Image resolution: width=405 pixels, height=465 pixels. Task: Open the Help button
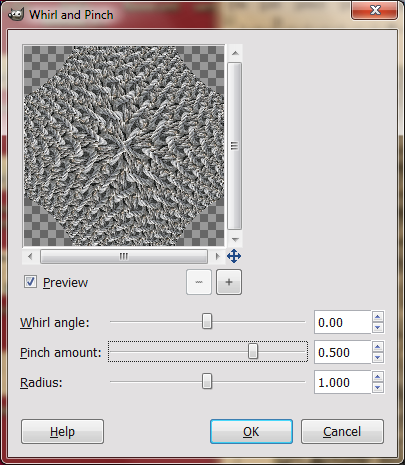point(62,432)
